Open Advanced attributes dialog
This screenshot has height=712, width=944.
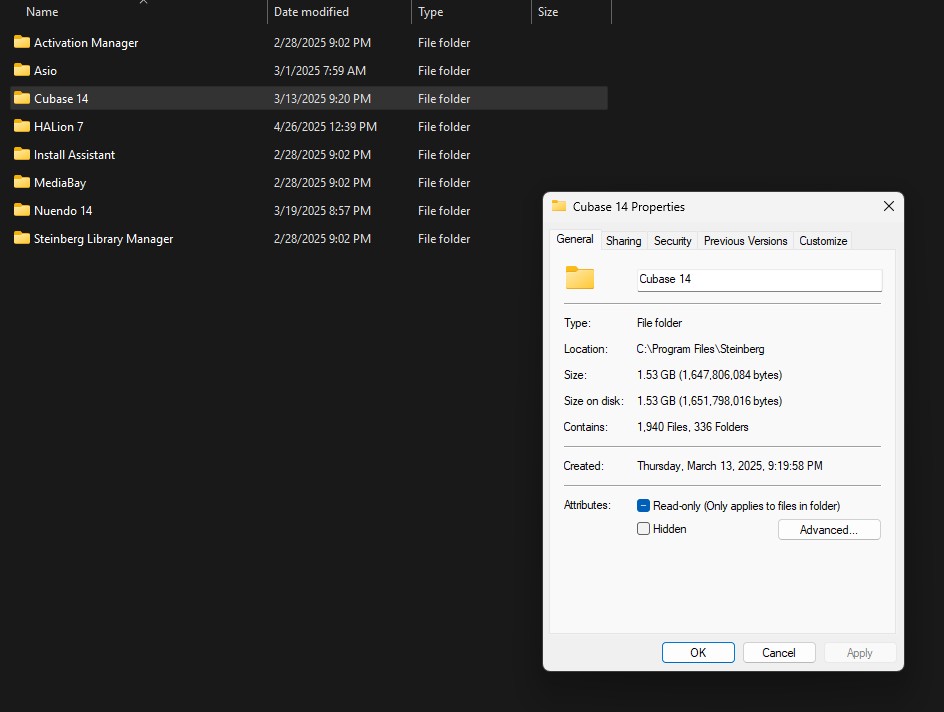click(829, 530)
